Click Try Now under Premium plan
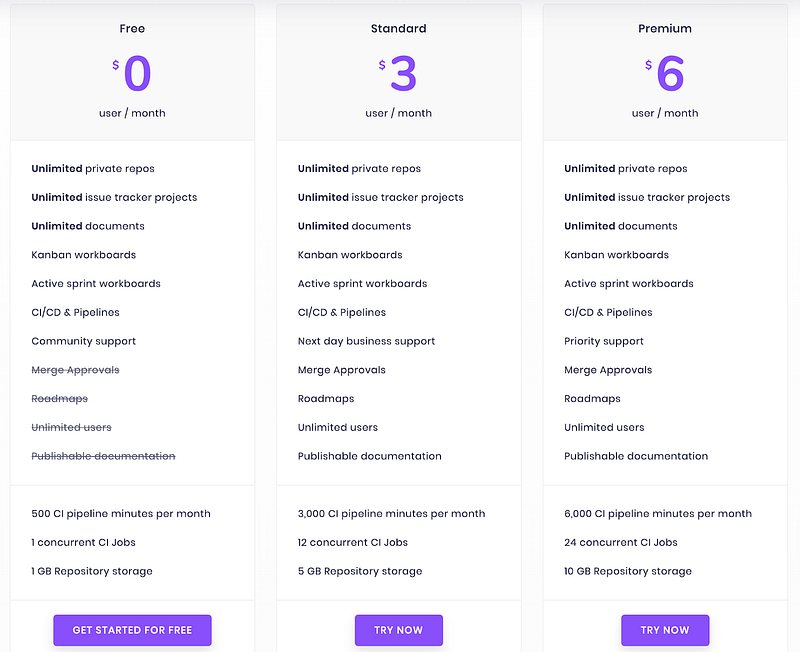Image resolution: width=800 pixels, height=652 pixels. 665,630
